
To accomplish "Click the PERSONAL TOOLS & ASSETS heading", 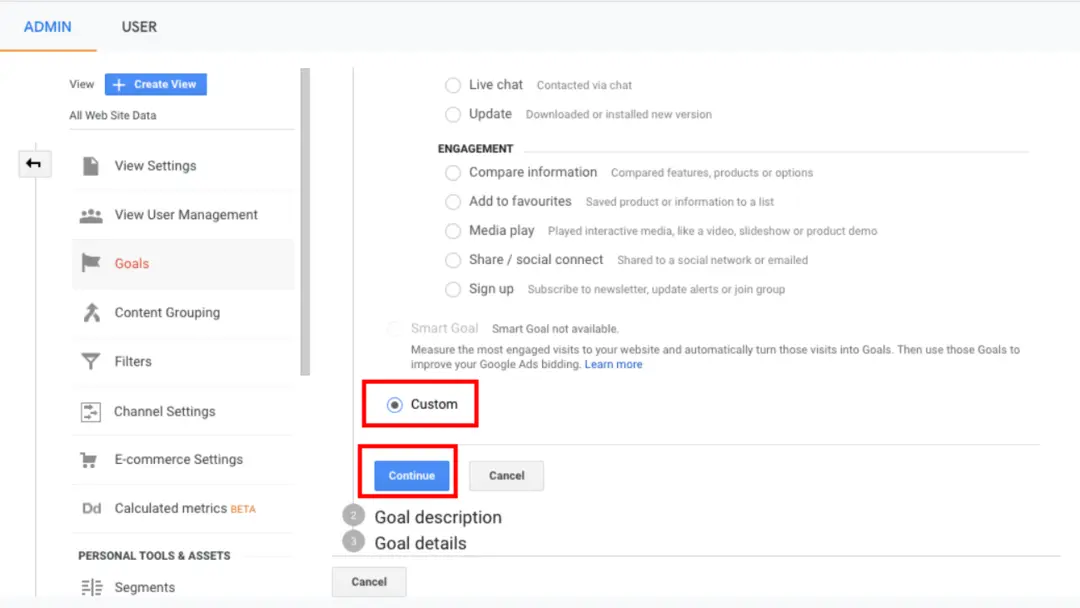I will [154, 556].
